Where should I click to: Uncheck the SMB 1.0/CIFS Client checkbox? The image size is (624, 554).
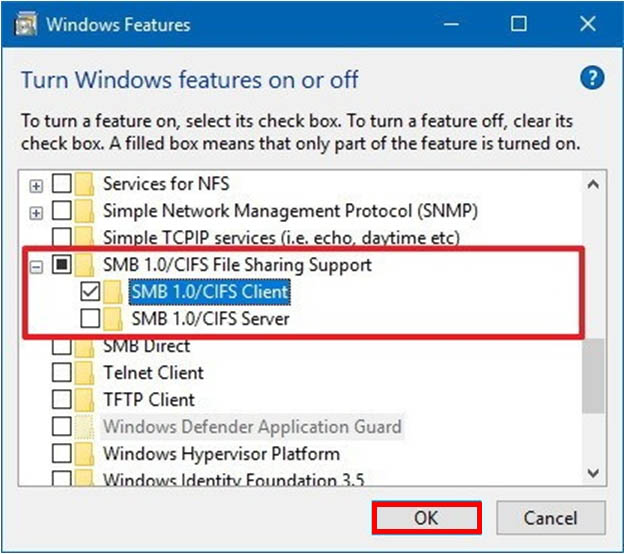(x=90, y=292)
